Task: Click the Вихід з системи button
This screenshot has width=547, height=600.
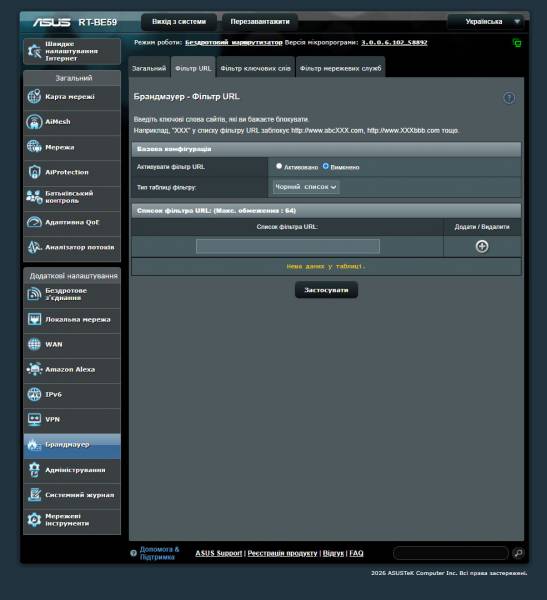Action: (x=179, y=22)
